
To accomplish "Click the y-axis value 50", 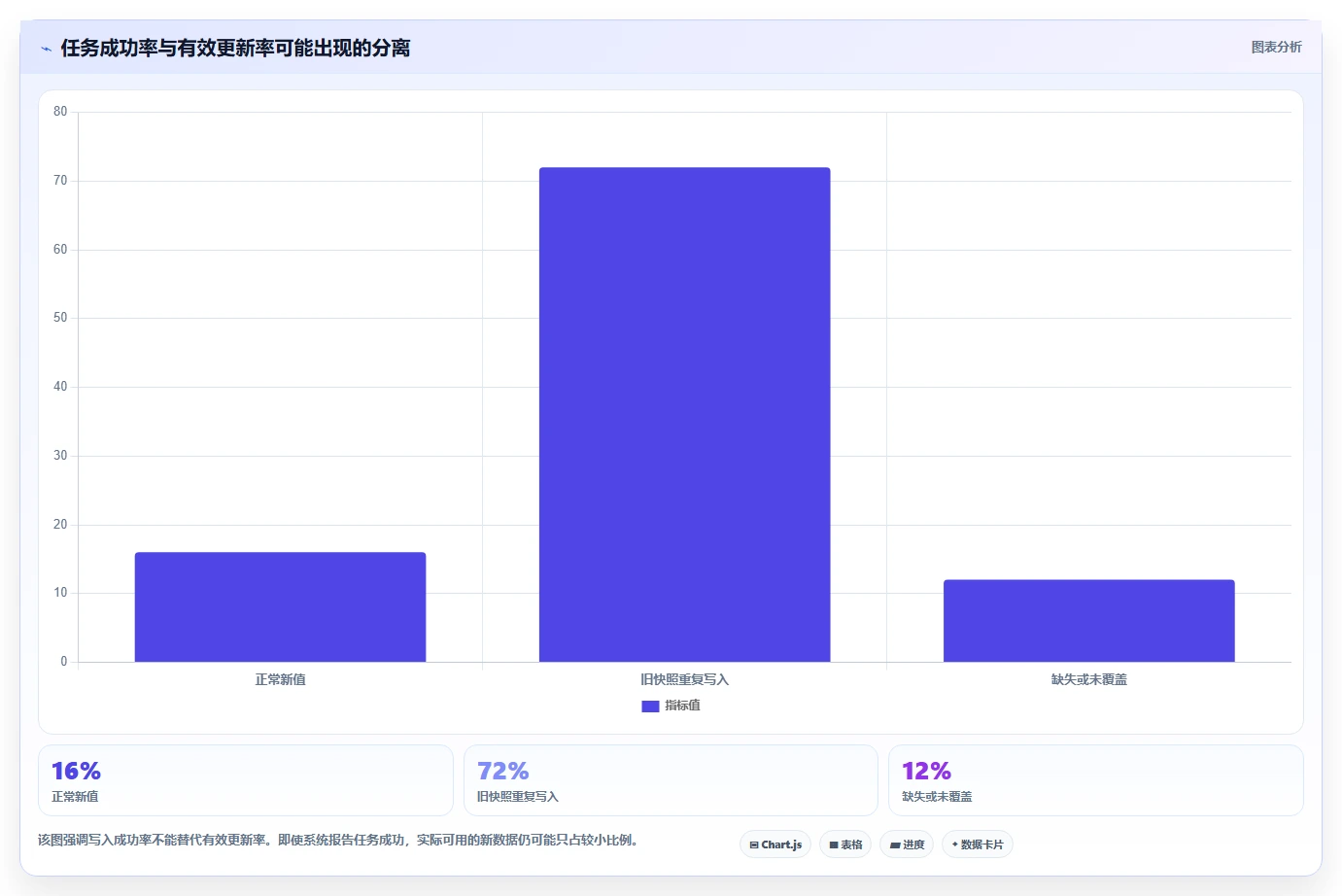I will pyautogui.click(x=60, y=318).
